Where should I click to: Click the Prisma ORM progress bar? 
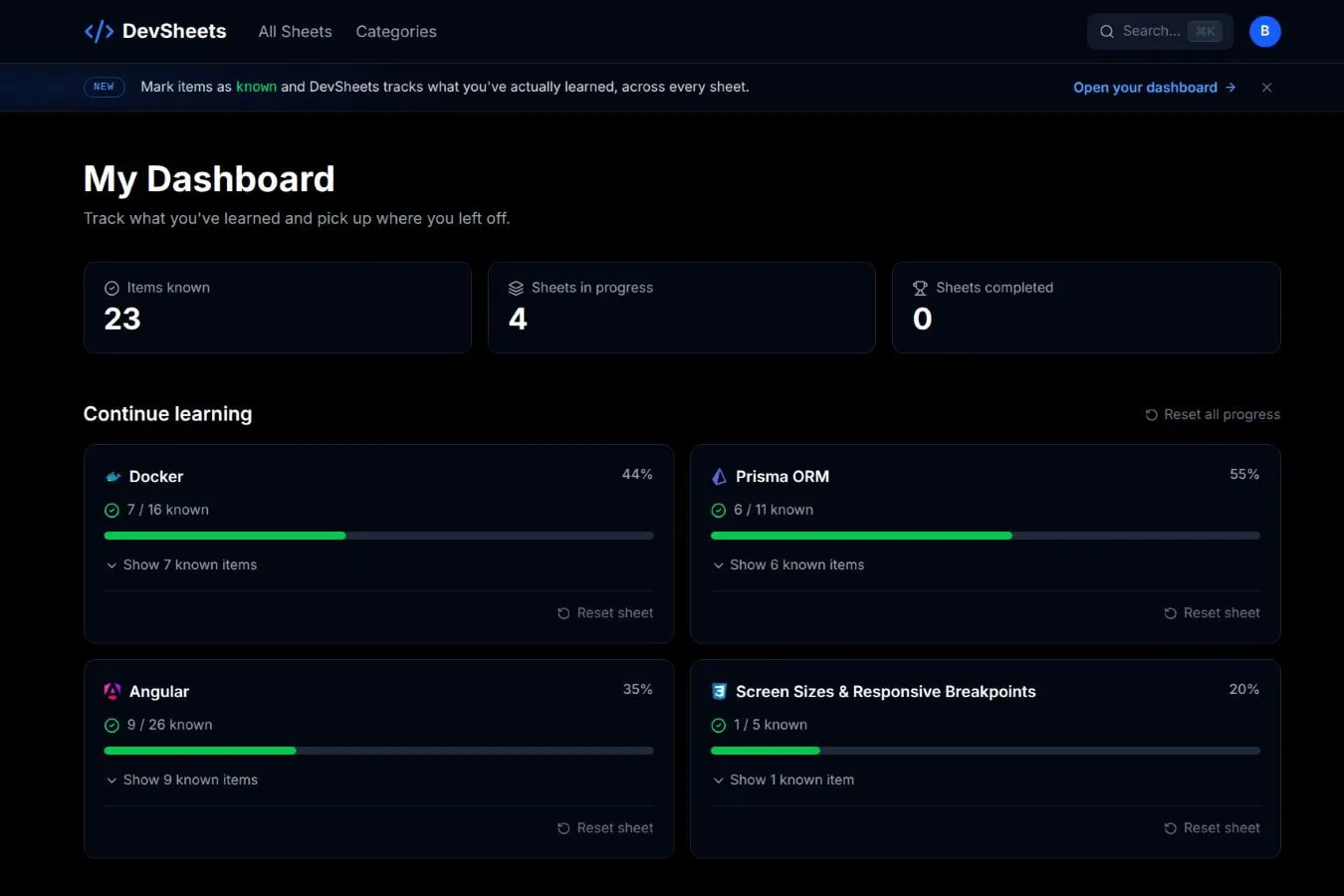986,536
